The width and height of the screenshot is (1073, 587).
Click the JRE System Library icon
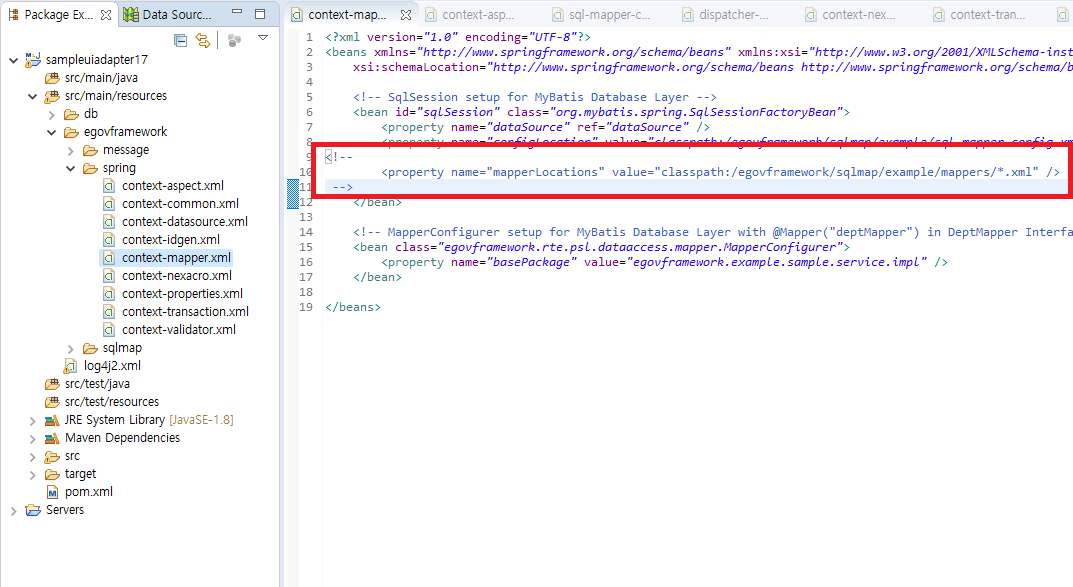point(52,420)
